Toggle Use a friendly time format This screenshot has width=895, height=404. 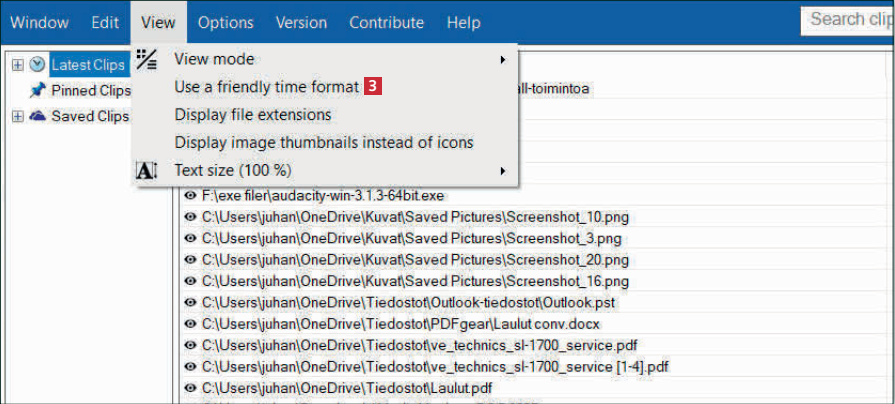pyautogui.click(x=266, y=87)
